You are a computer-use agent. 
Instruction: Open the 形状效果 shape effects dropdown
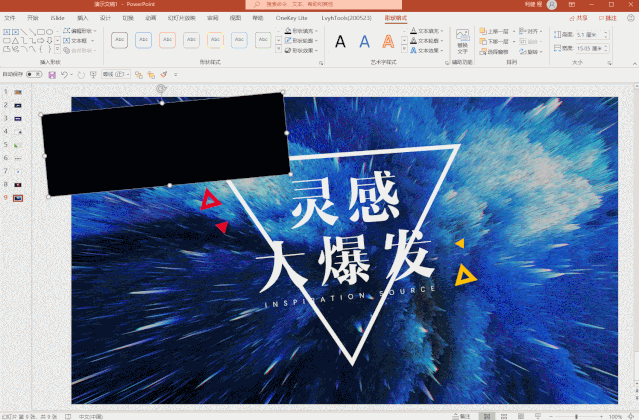(x=301, y=51)
